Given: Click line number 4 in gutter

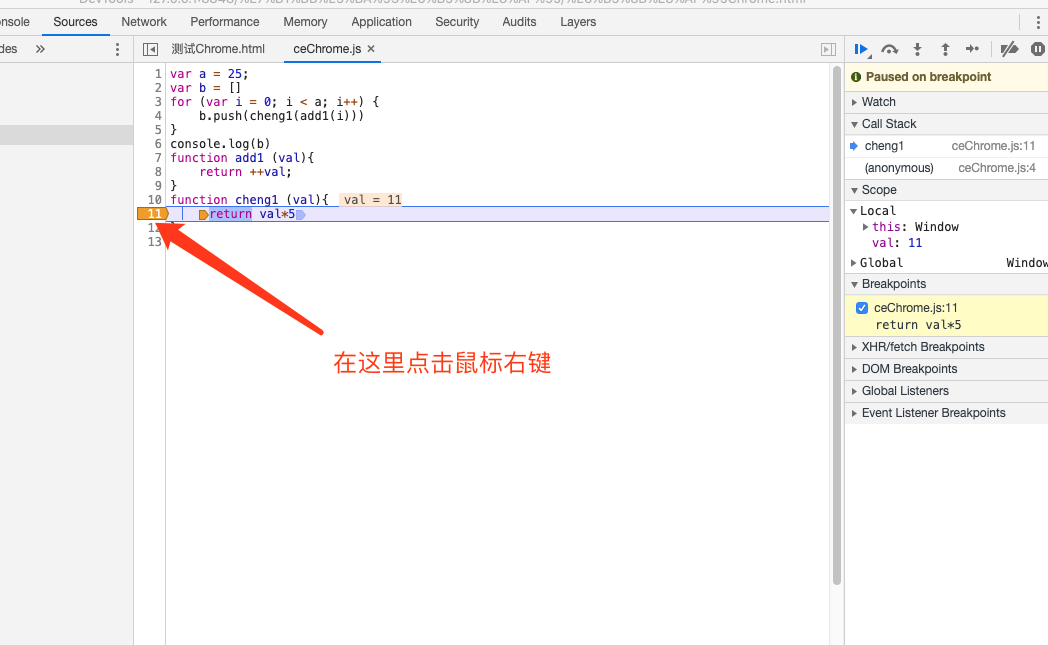Looking at the screenshot, I should click(x=158, y=116).
